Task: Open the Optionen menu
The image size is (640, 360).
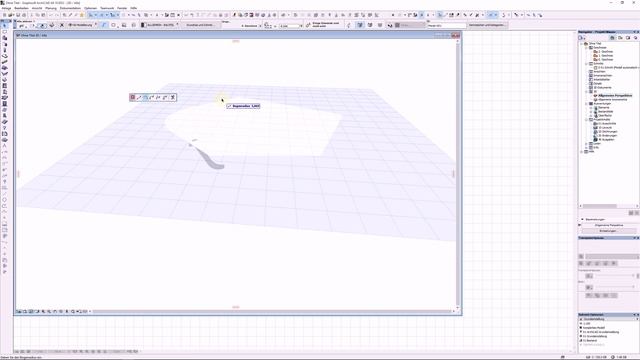Action: point(91,8)
